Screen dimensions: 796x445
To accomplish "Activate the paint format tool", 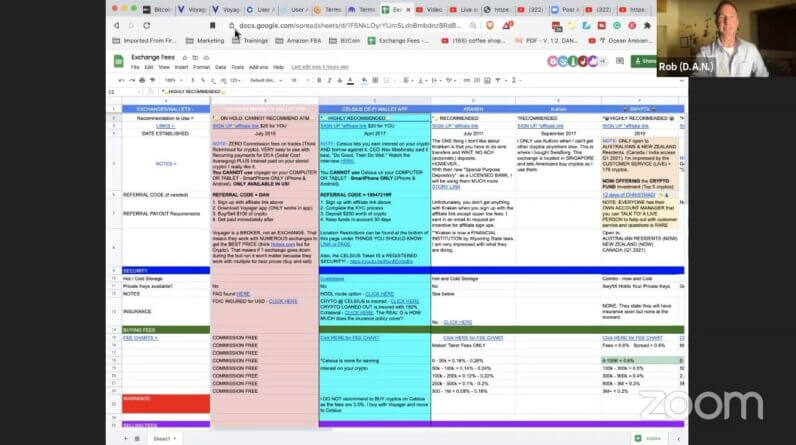I will coord(152,80).
